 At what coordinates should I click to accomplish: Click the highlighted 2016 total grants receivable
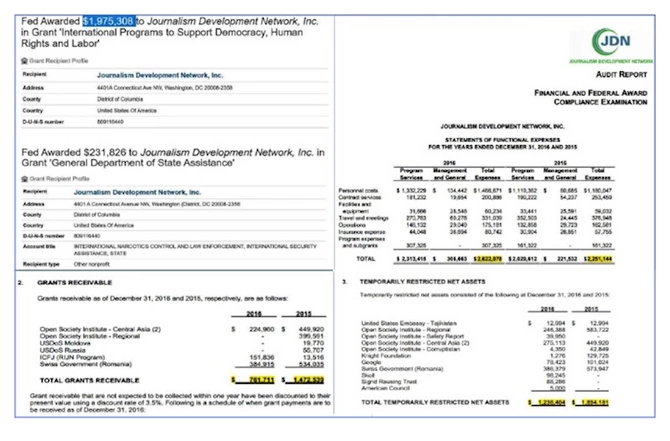tap(253, 380)
